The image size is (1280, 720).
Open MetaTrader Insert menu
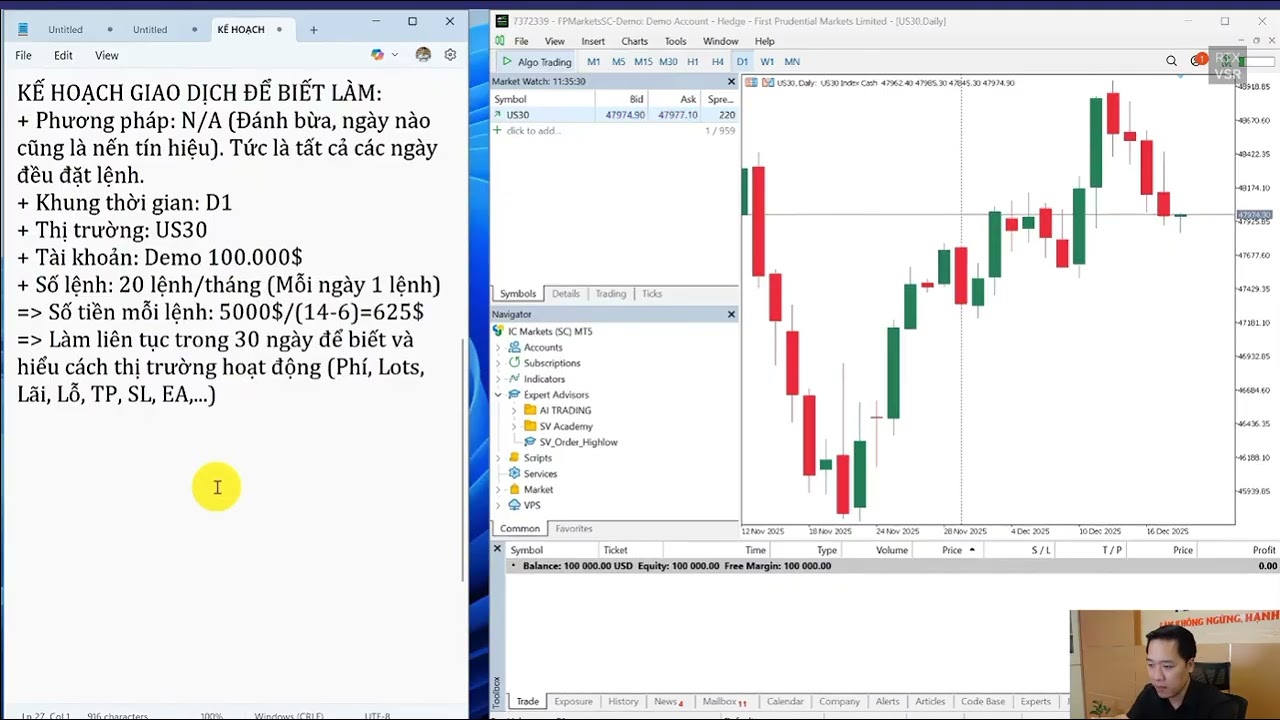pyautogui.click(x=593, y=41)
